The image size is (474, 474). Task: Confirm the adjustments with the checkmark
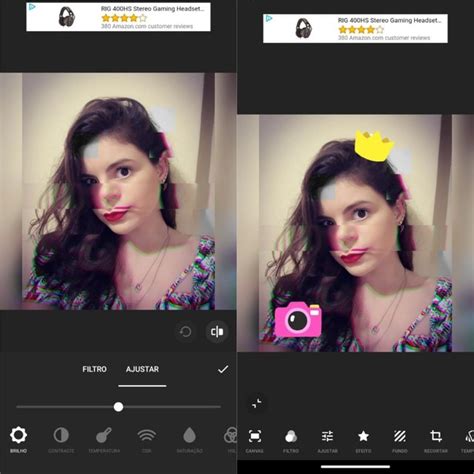pyautogui.click(x=223, y=369)
